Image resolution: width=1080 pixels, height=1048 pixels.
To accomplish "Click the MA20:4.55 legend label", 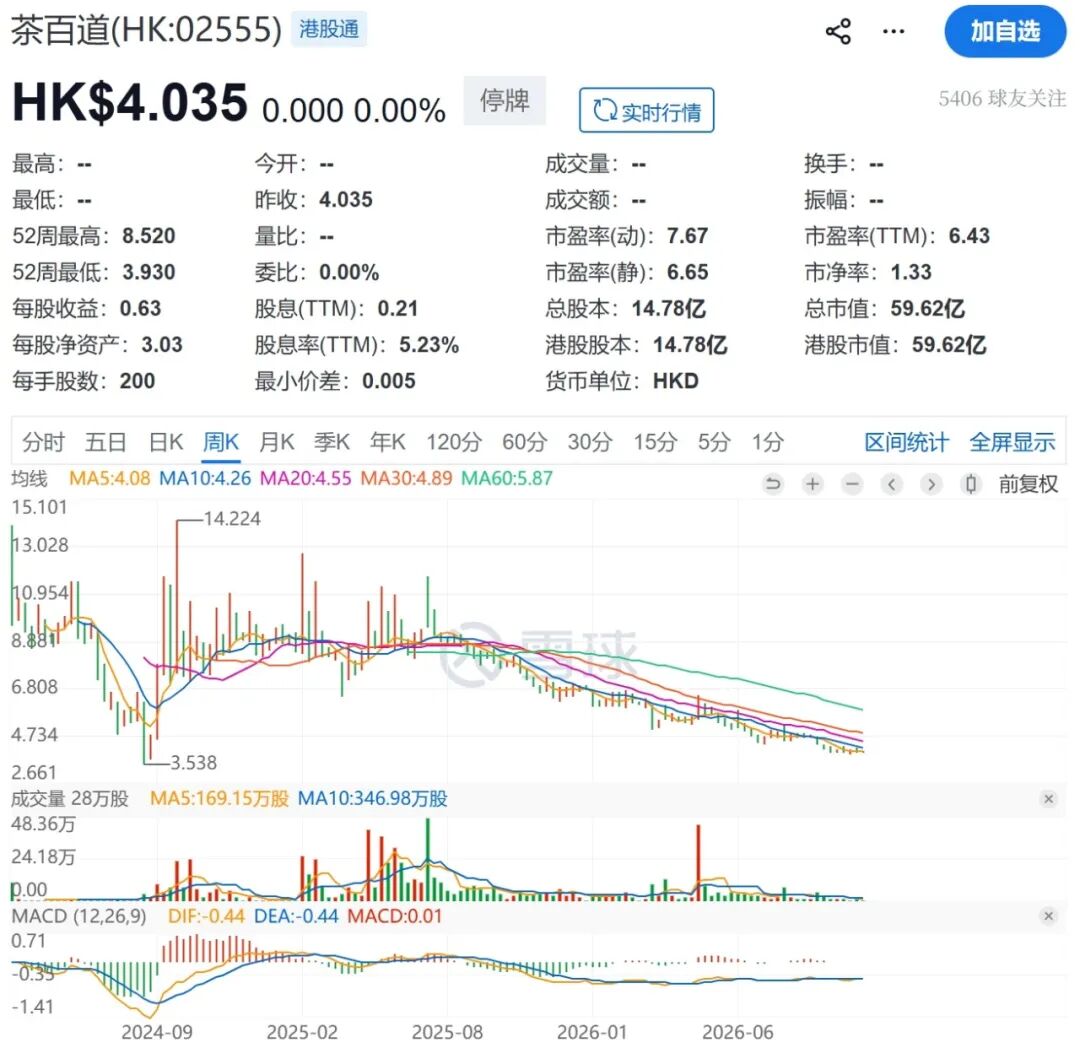I will pyautogui.click(x=306, y=479).
